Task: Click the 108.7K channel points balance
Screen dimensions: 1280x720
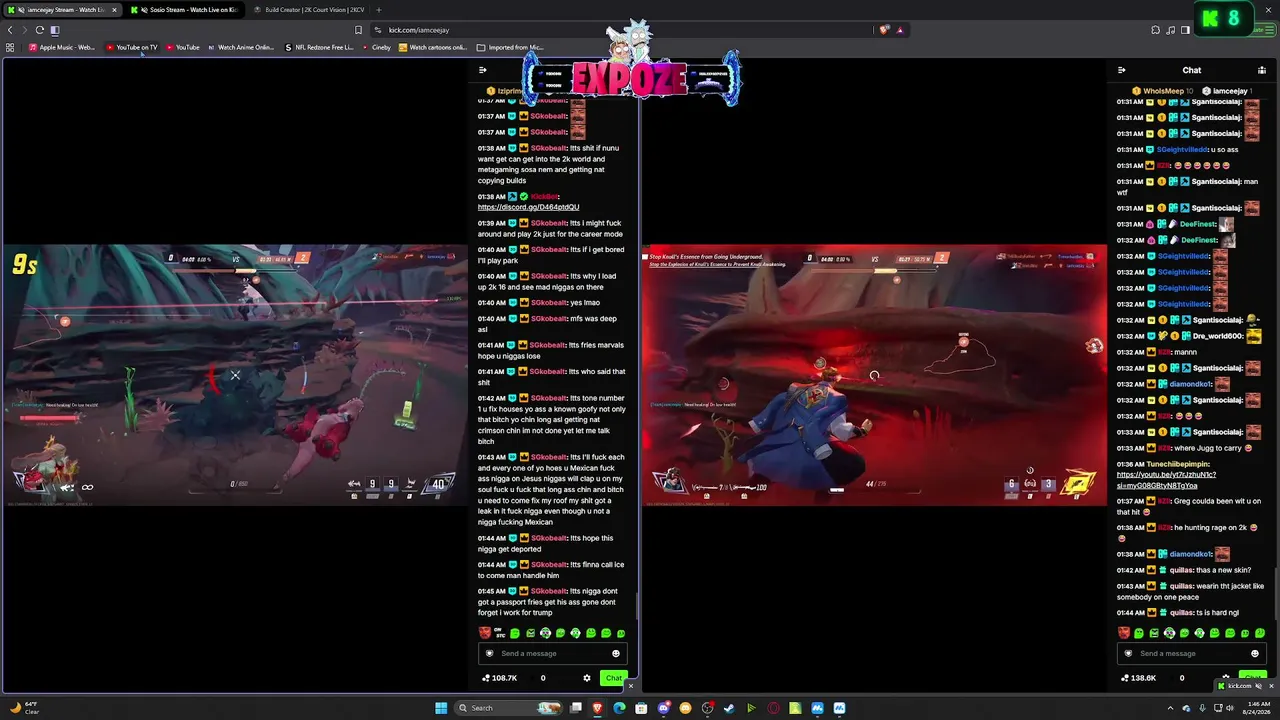Action: (500, 678)
